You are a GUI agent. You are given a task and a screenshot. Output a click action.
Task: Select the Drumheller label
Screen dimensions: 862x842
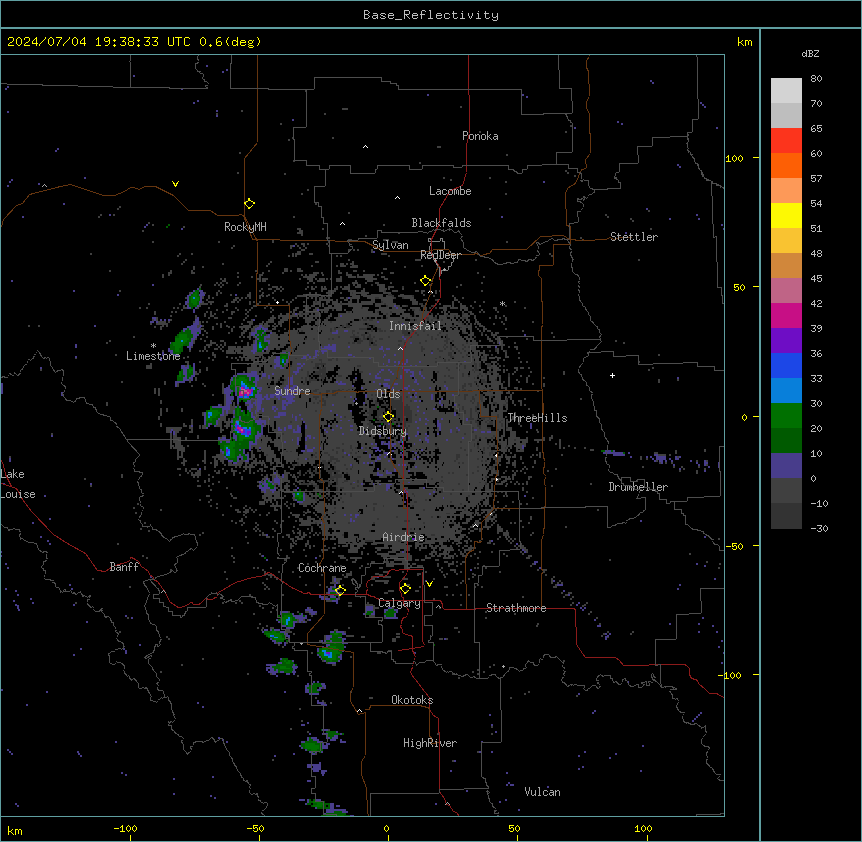(638, 487)
